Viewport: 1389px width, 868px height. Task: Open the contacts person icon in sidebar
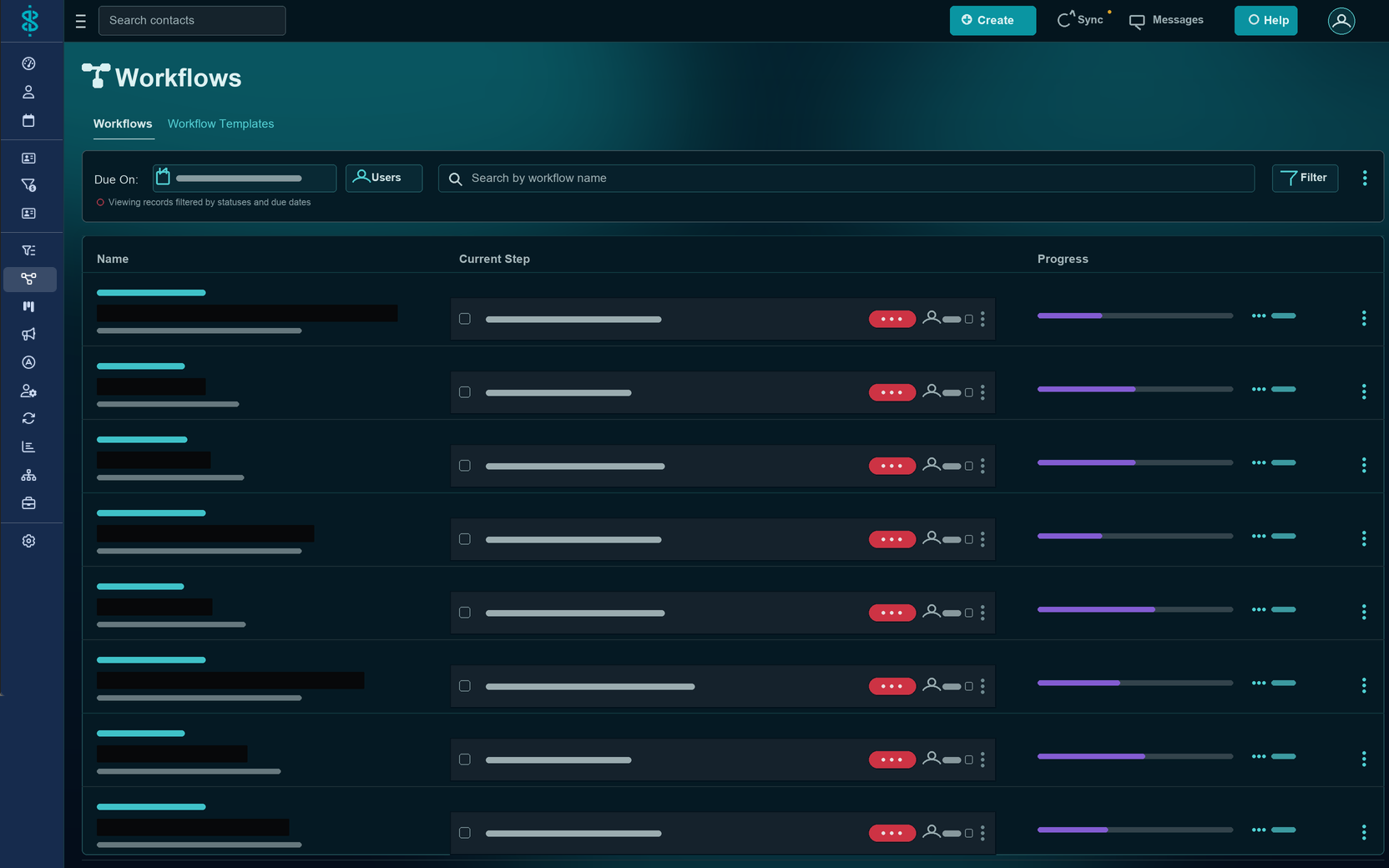(x=28, y=92)
